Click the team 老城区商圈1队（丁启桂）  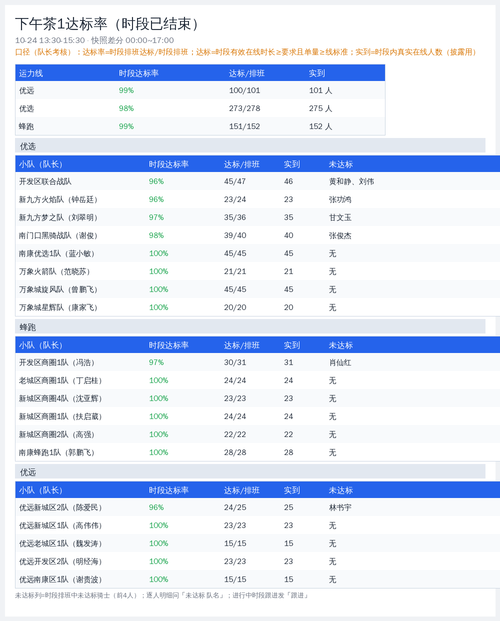(61, 381)
